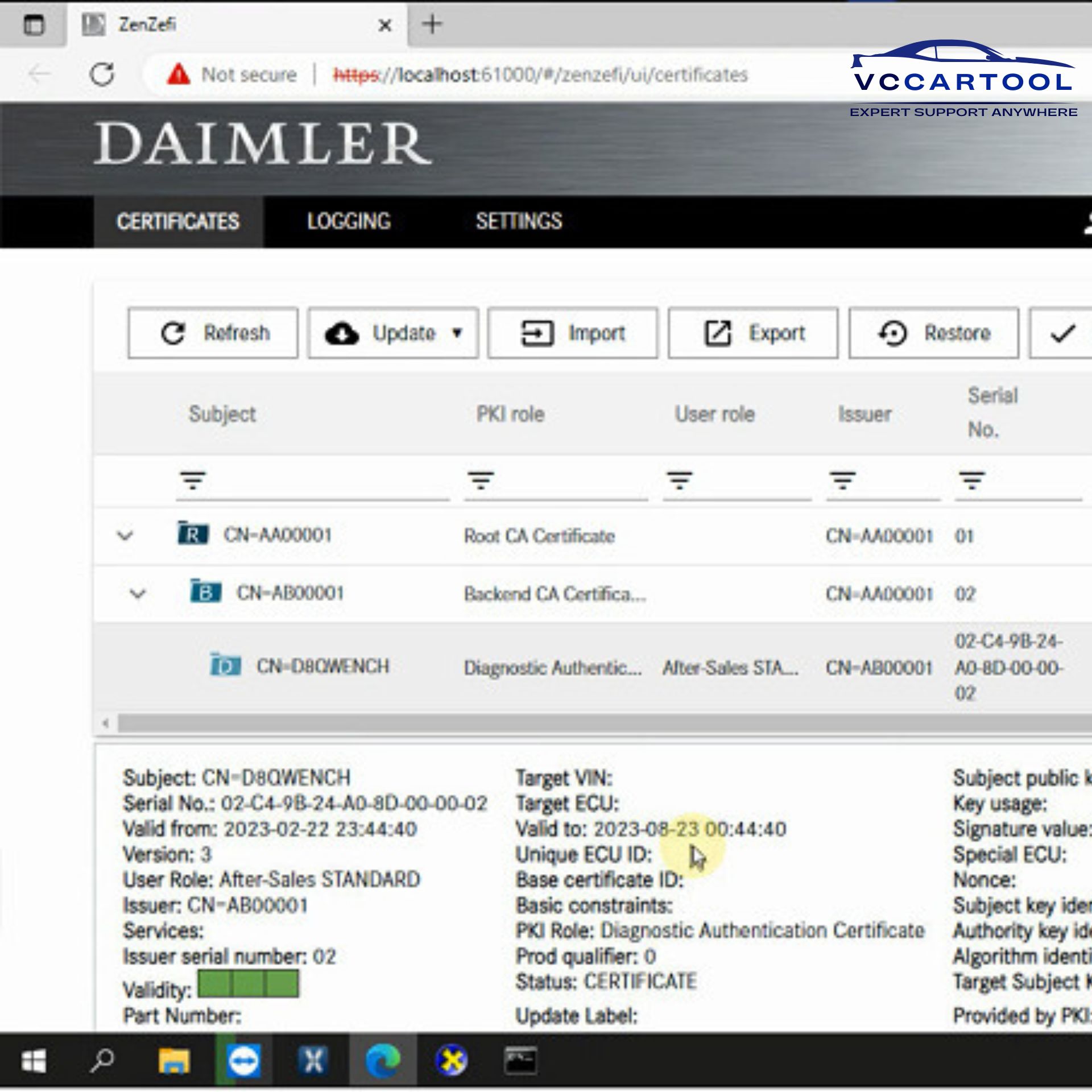Click the Refresh button
The image size is (1092, 1092).
click(x=213, y=333)
